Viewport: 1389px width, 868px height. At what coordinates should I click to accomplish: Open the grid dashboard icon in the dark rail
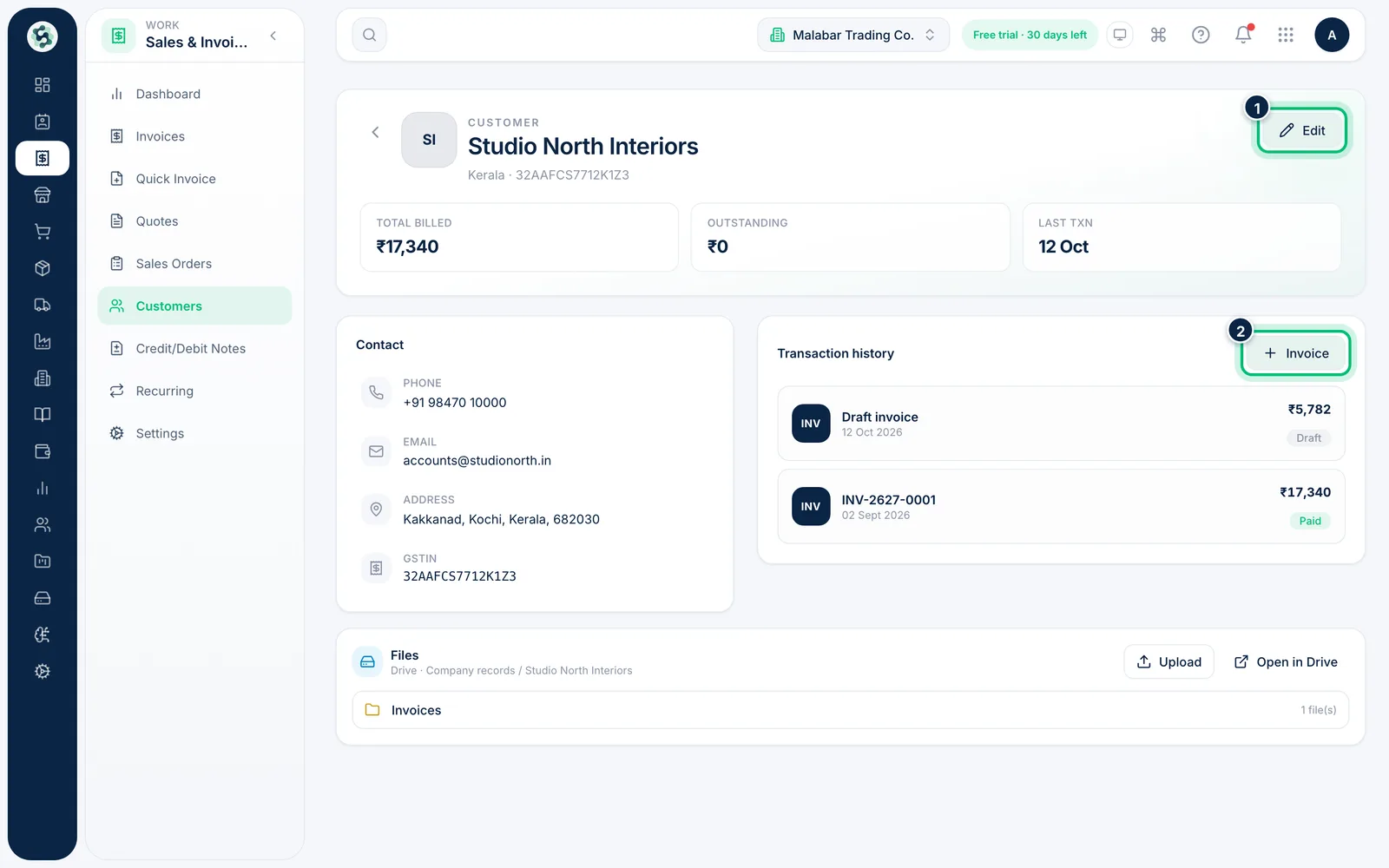click(42, 85)
